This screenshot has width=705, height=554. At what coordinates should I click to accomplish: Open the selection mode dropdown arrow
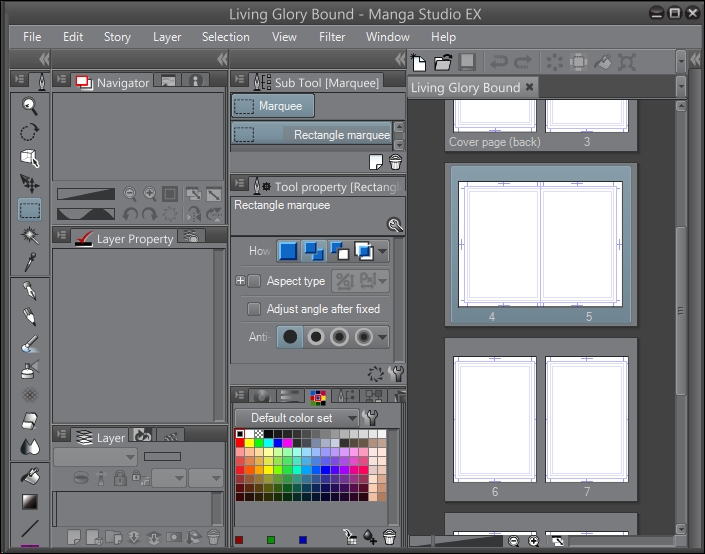[382, 251]
